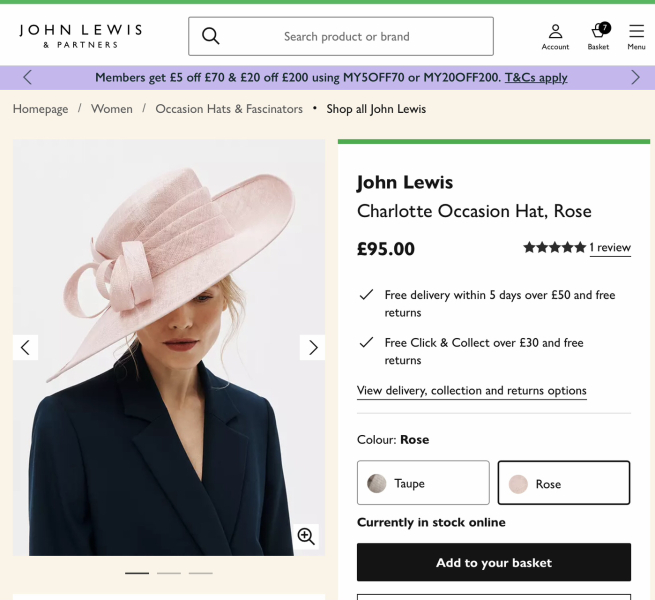Click the John Lewis & Partners logo
Image resolution: width=655 pixels, height=600 pixels.
coord(80,36)
